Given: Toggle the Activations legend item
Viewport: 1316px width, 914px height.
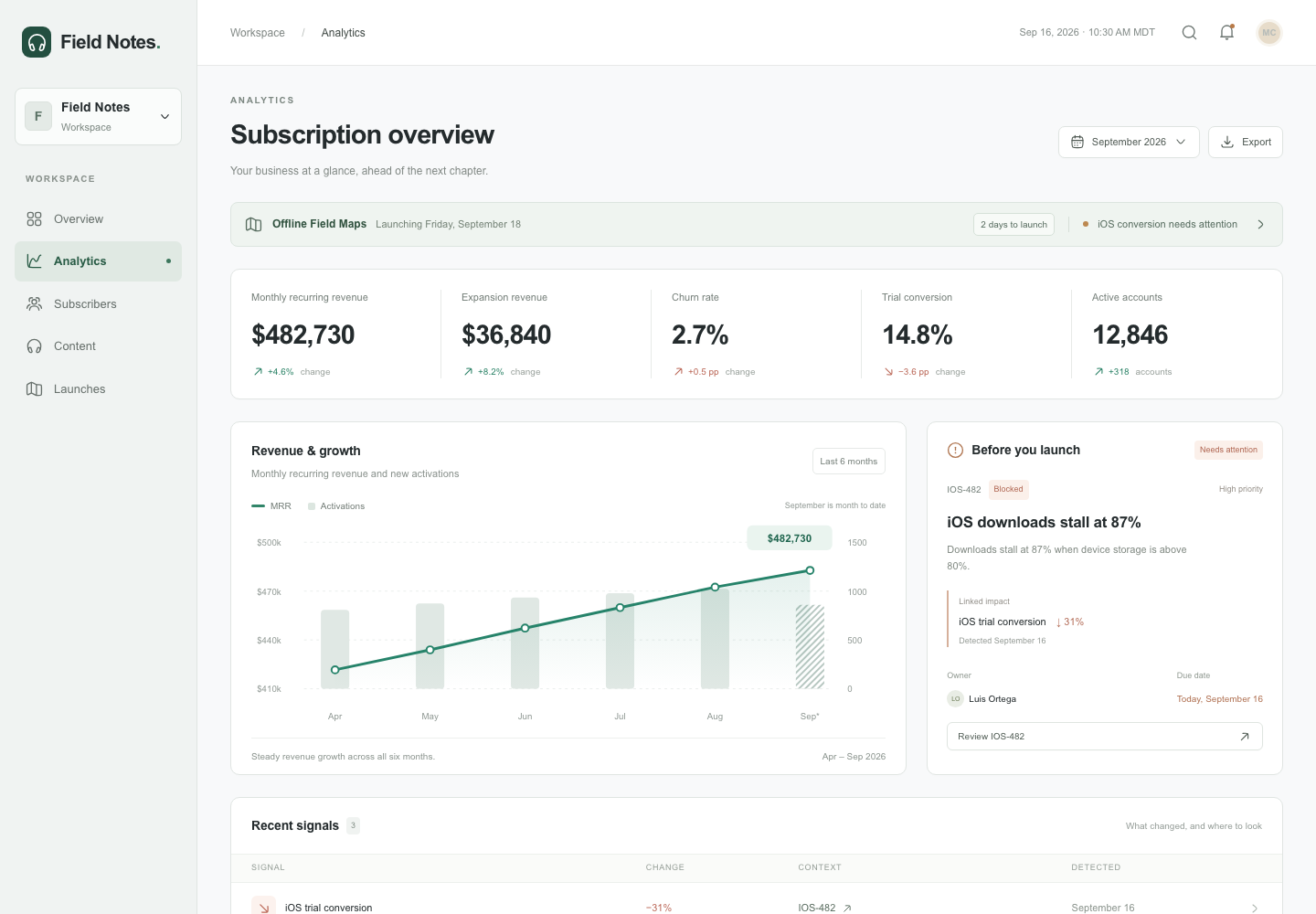Looking at the screenshot, I should 336,506.
